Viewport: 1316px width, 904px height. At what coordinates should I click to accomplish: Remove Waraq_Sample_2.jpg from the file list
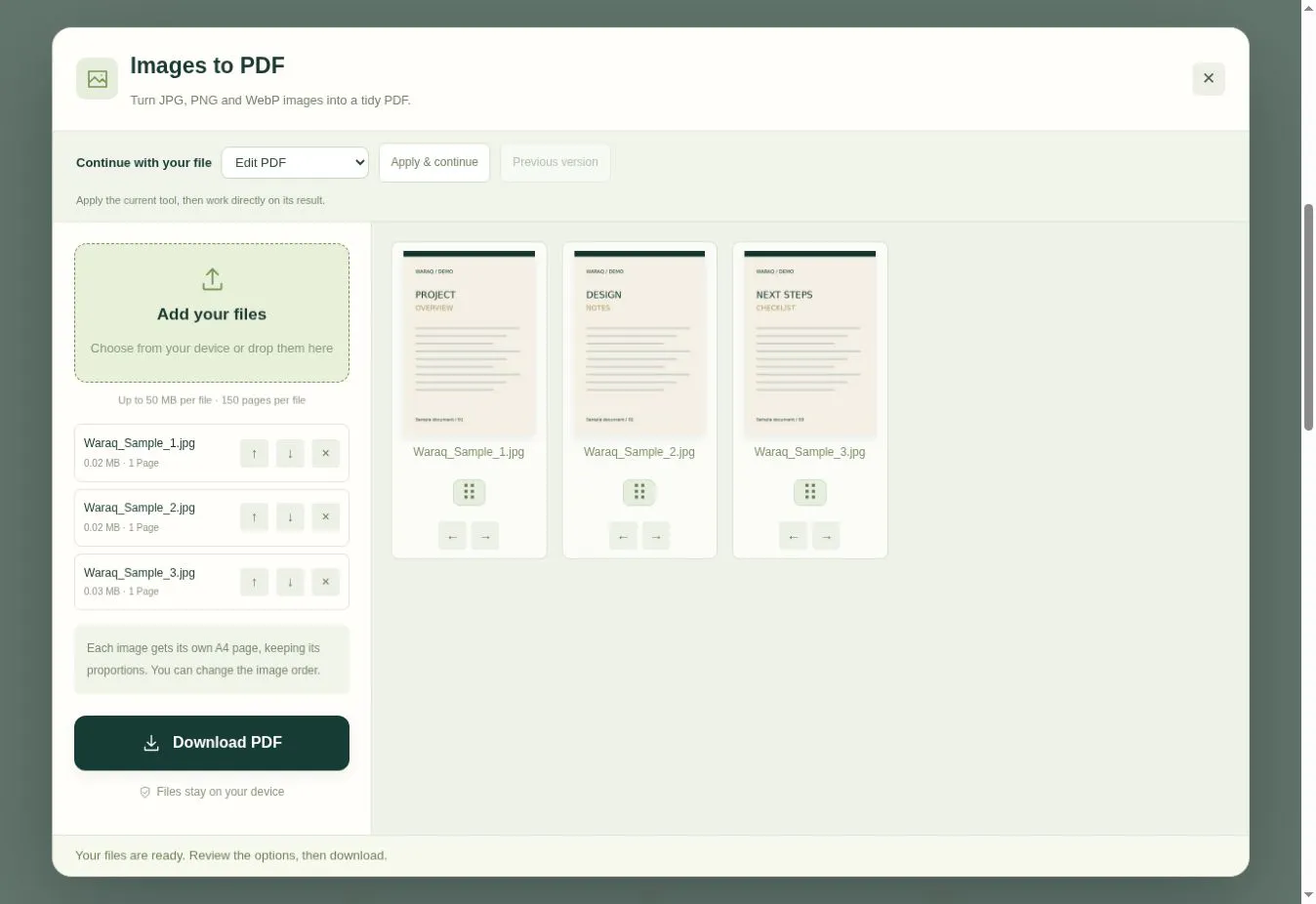pyautogui.click(x=326, y=517)
